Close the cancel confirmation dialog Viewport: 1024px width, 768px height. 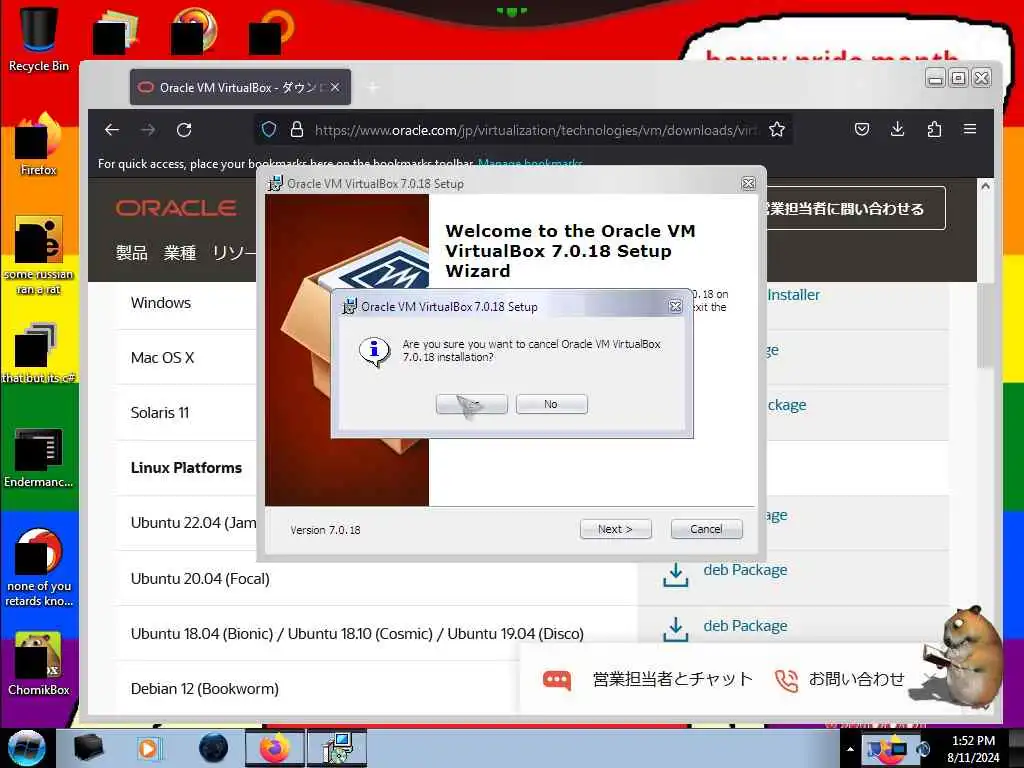[675, 306]
